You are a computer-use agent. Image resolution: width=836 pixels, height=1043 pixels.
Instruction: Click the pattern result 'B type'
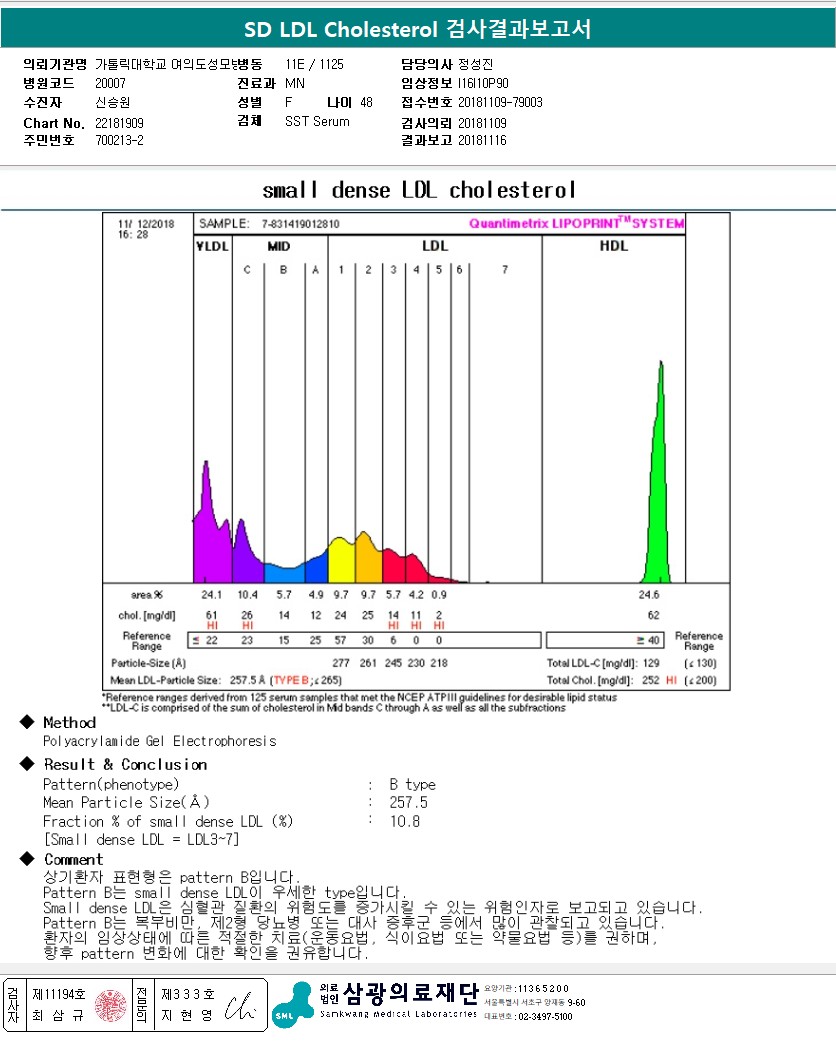point(412,785)
